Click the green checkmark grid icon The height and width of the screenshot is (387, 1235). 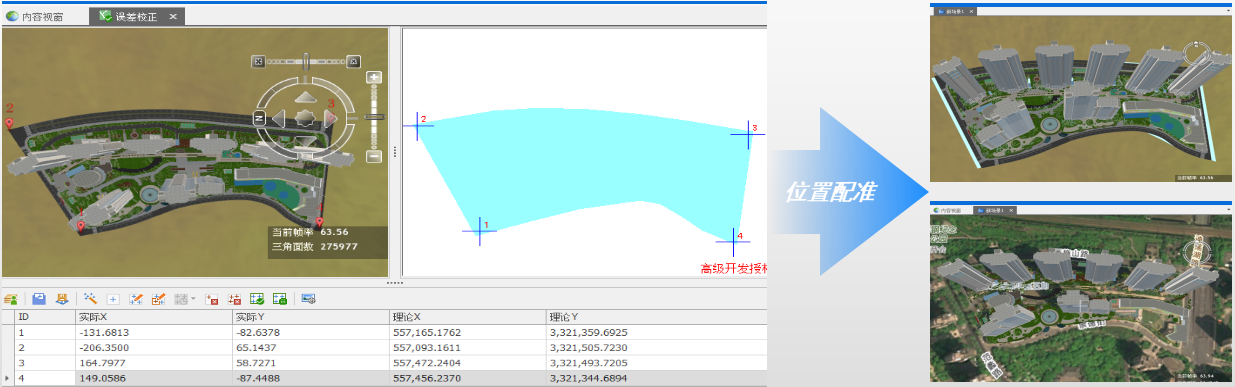tap(257, 299)
